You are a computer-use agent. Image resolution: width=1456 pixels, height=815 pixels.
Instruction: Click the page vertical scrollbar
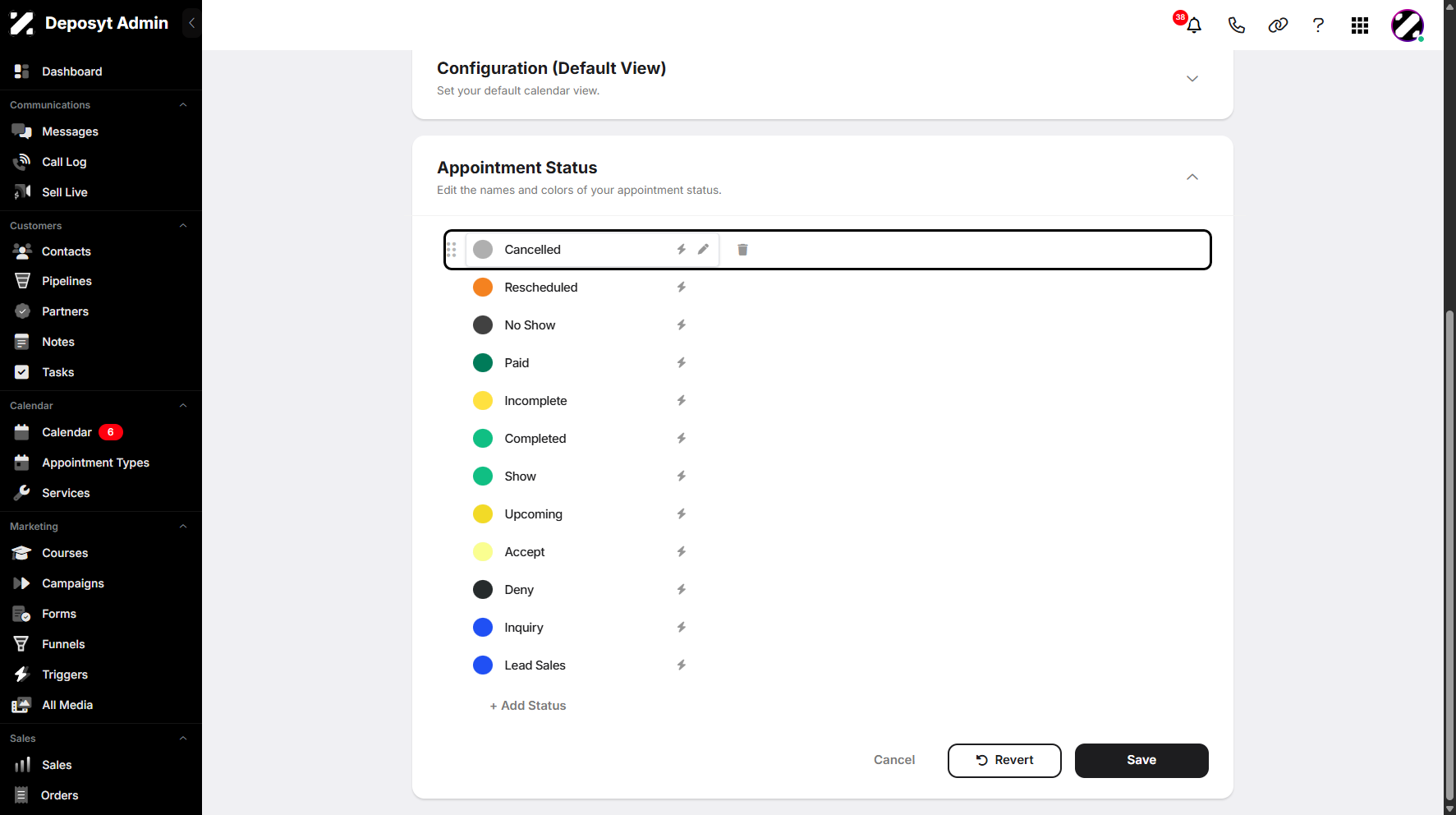pyautogui.click(x=1449, y=555)
